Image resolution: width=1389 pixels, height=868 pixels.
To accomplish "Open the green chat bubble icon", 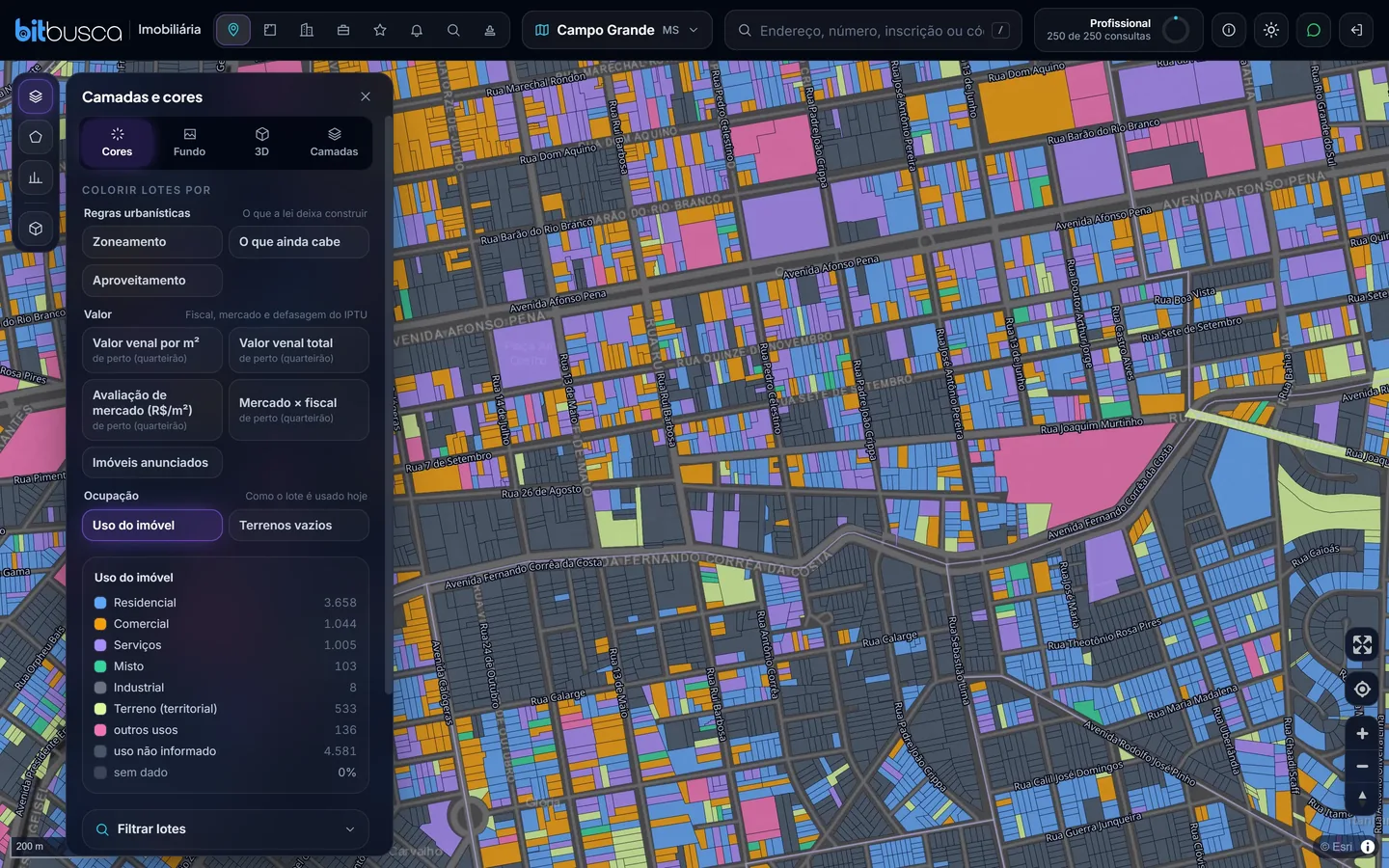I will [1314, 30].
